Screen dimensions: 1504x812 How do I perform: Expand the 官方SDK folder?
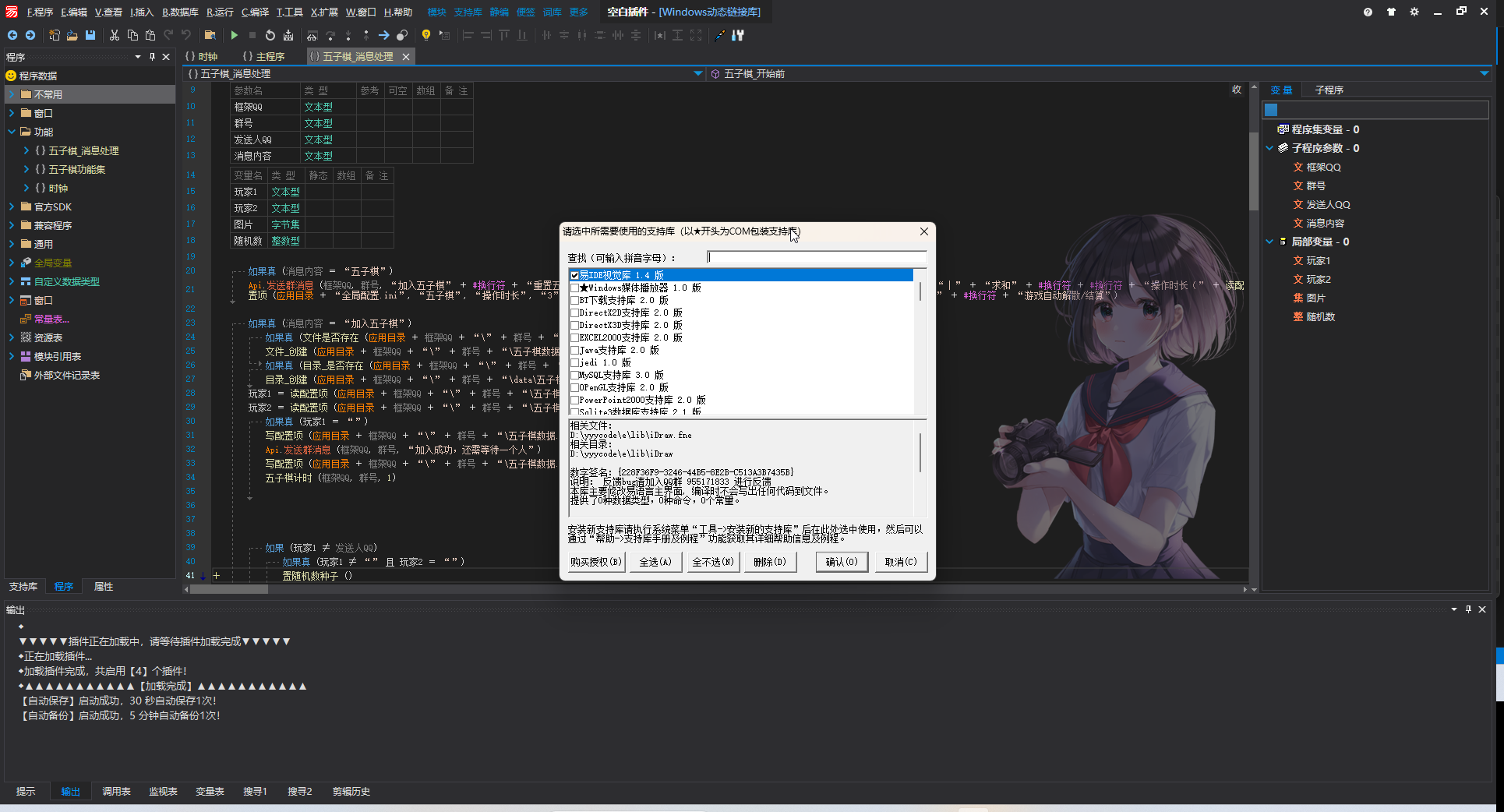click(12, 207)
